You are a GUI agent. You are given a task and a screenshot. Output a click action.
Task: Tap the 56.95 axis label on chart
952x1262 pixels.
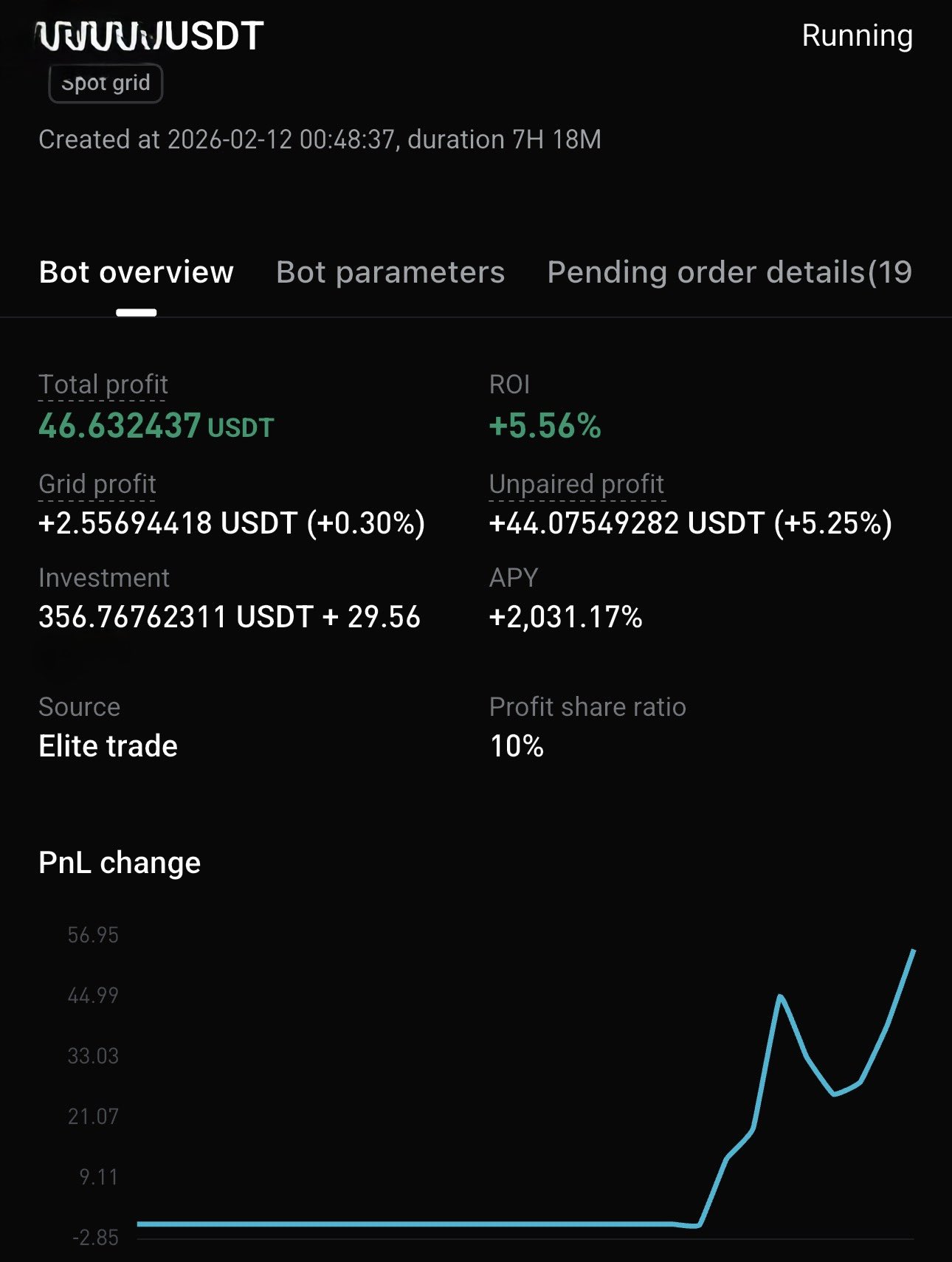click(93, 935)
